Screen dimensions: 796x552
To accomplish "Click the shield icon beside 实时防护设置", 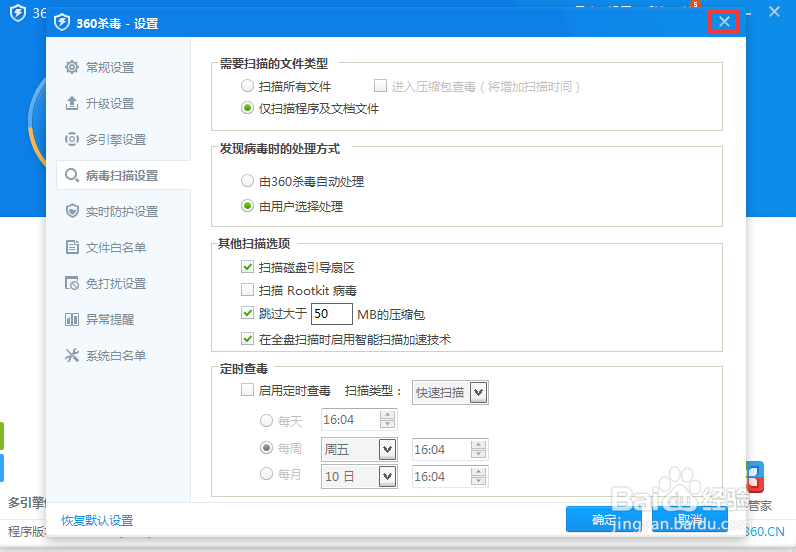I will 72,211.
